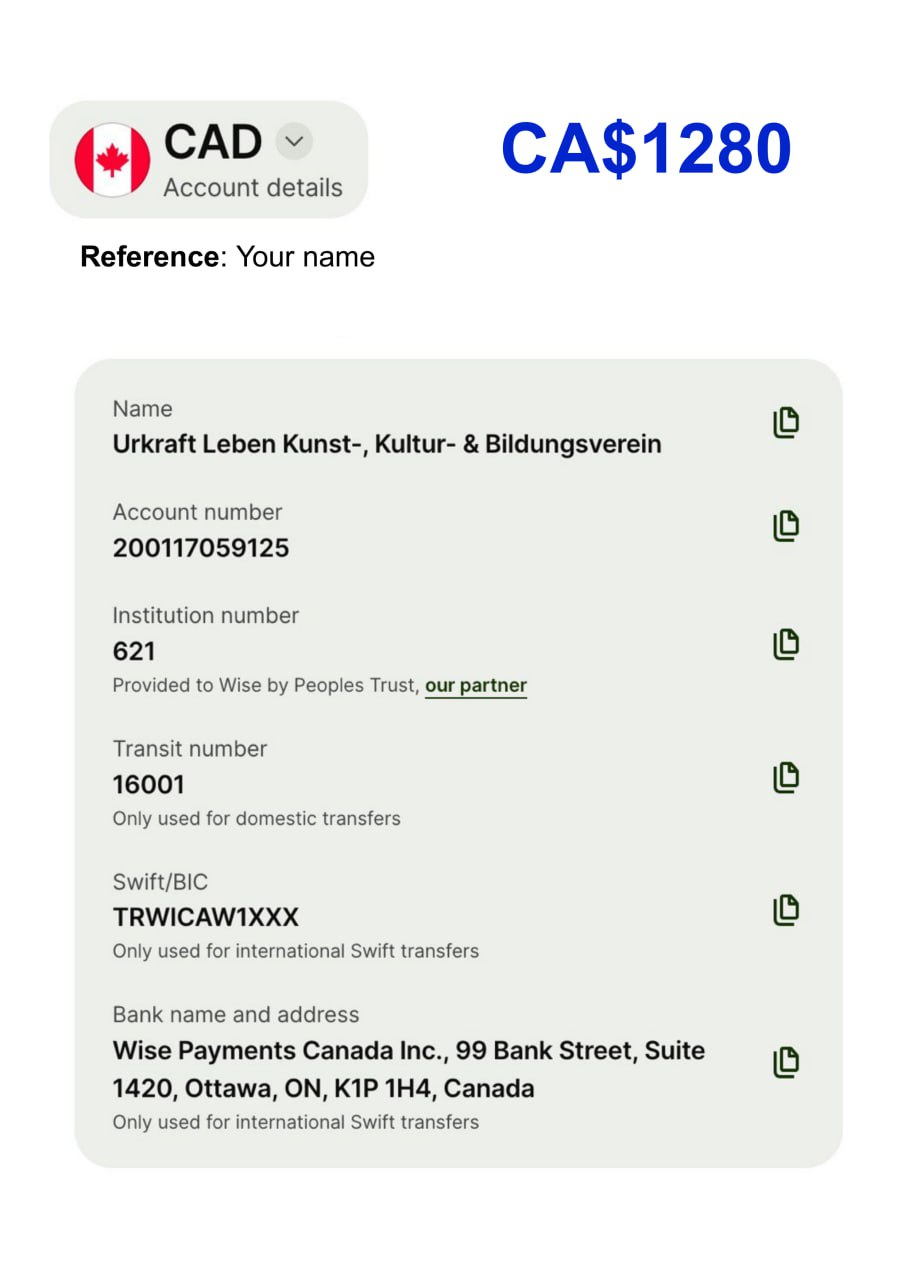The image size is (905, 1280).
Task: Copy the institution number 621
Action: click(786, 644)
